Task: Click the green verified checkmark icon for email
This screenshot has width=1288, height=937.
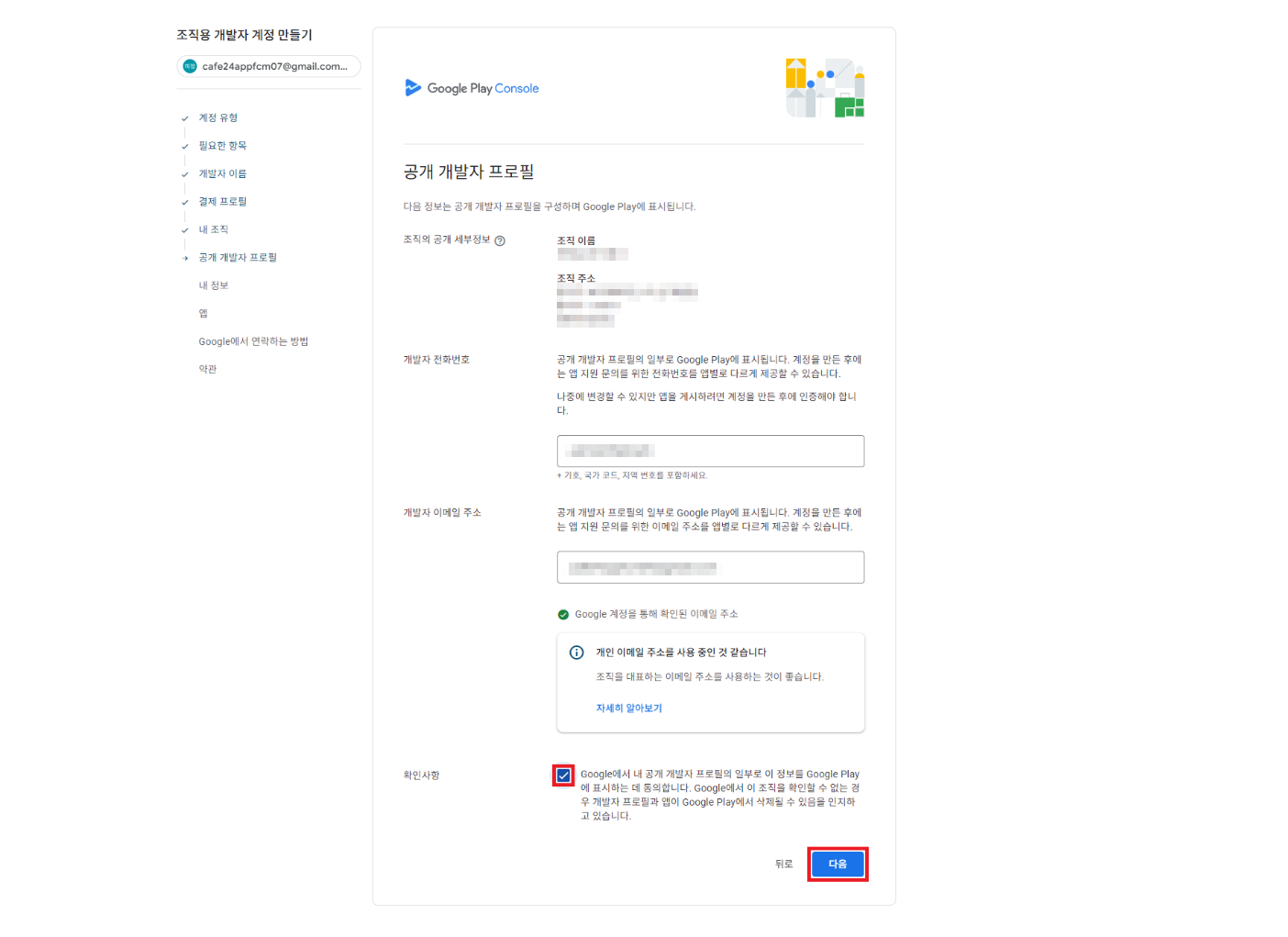Action: [x=563, y=615]
